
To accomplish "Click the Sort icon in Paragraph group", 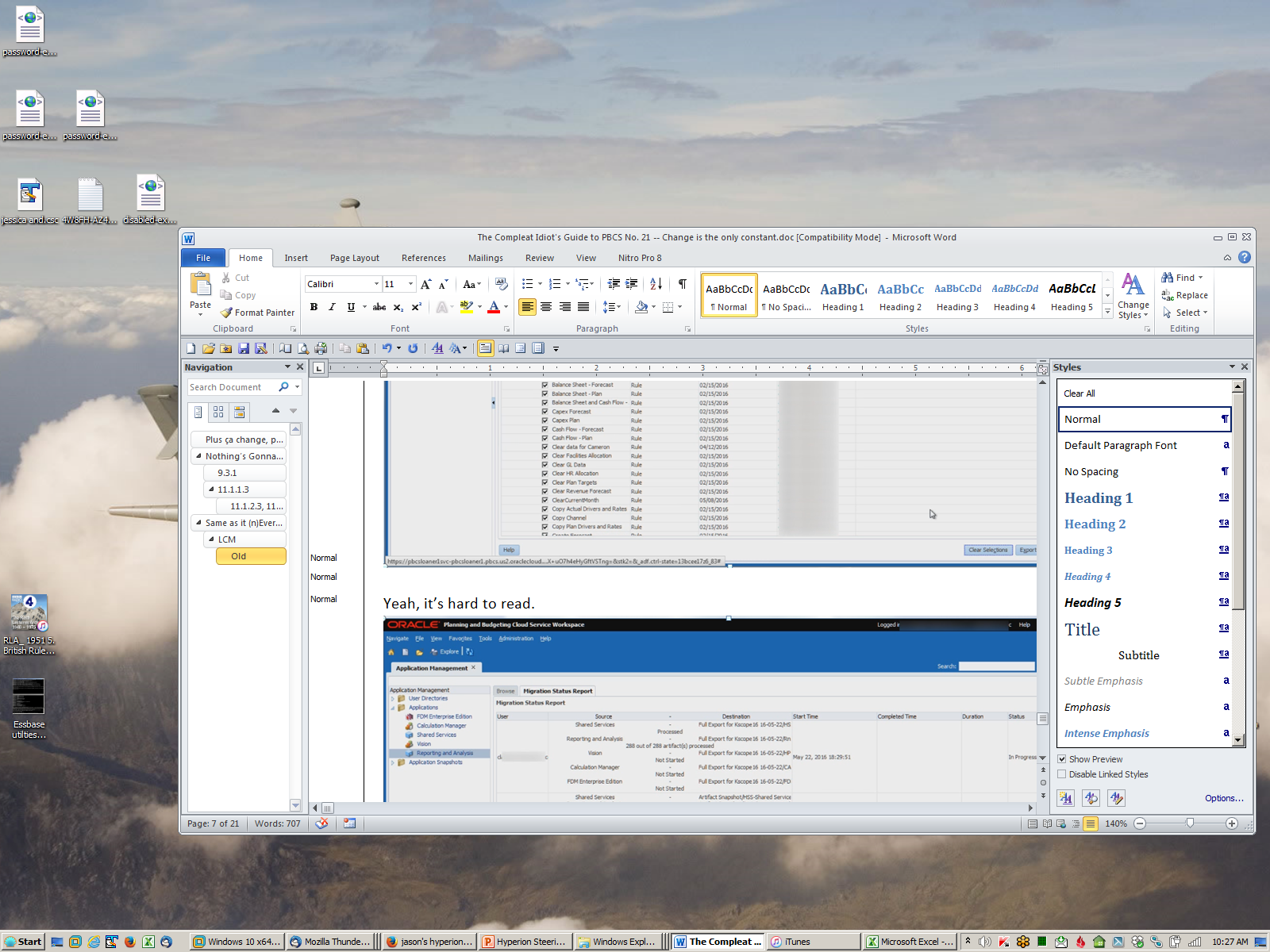I will (x=656, y=284).
